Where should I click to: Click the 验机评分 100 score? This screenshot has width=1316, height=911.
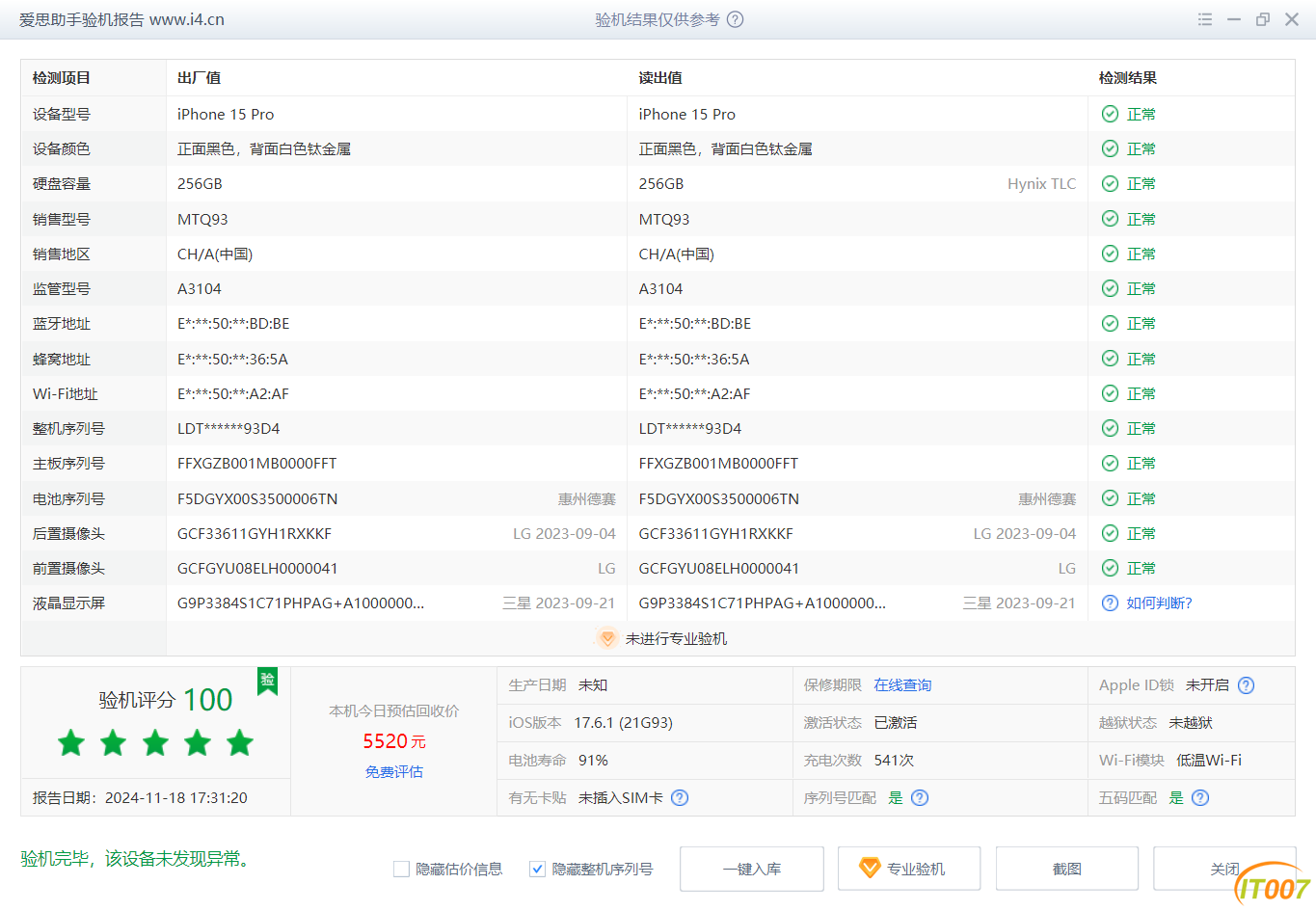coord(166,700)
